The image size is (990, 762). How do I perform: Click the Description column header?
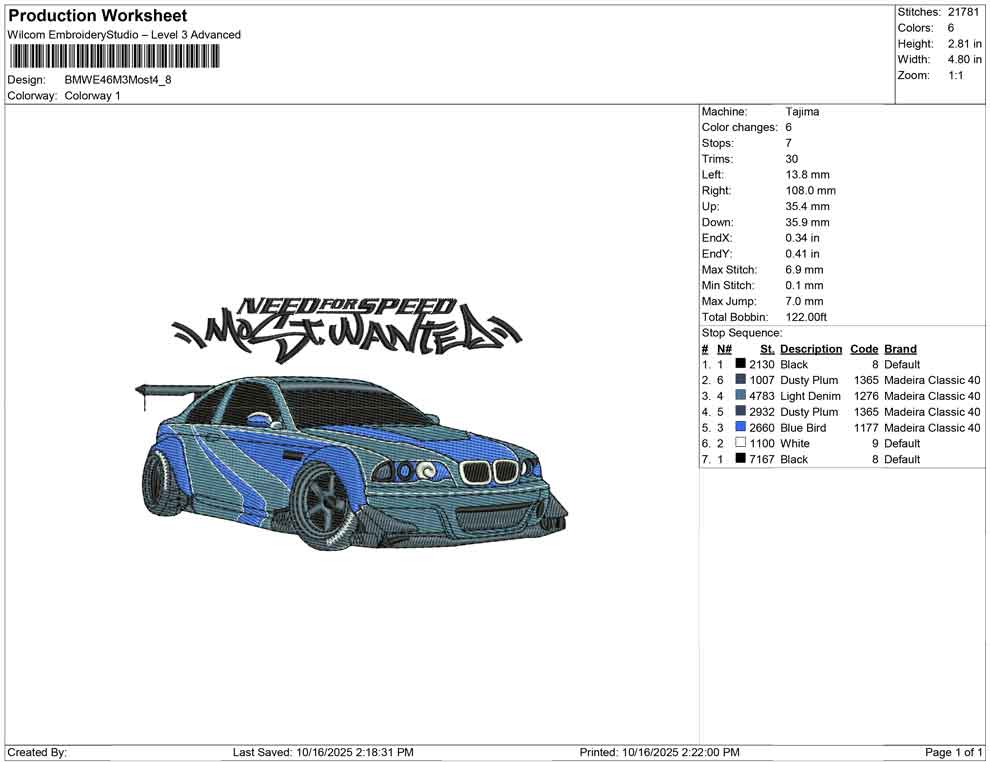point(811,349)
